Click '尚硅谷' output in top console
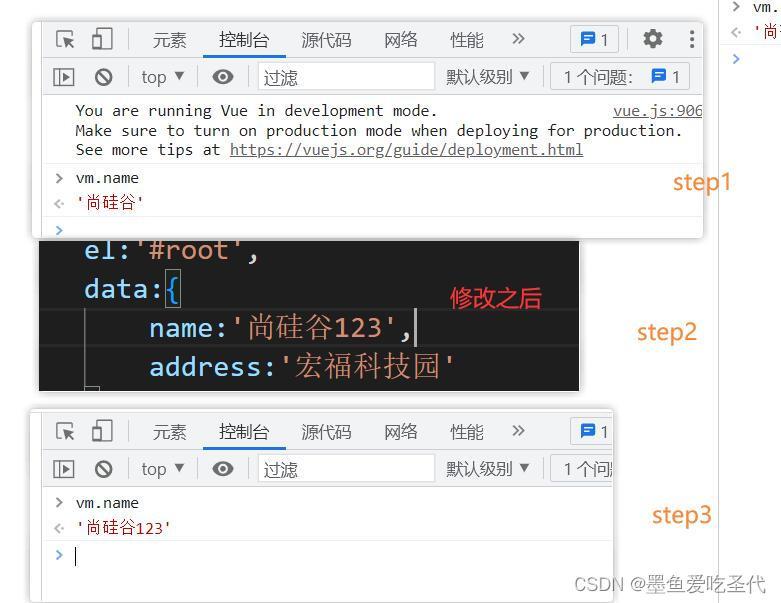Image resolution: width=781 pixels, height=603 pixels. tap(110, 203)
